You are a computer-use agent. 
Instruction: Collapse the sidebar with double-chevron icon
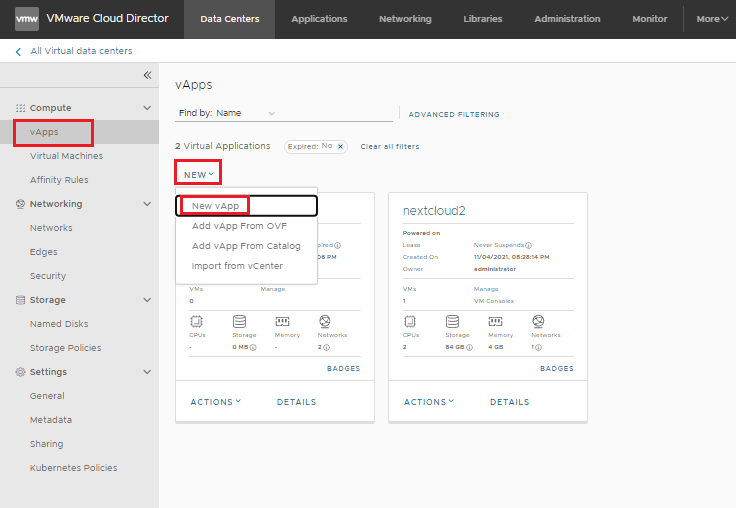click(147, 75)
